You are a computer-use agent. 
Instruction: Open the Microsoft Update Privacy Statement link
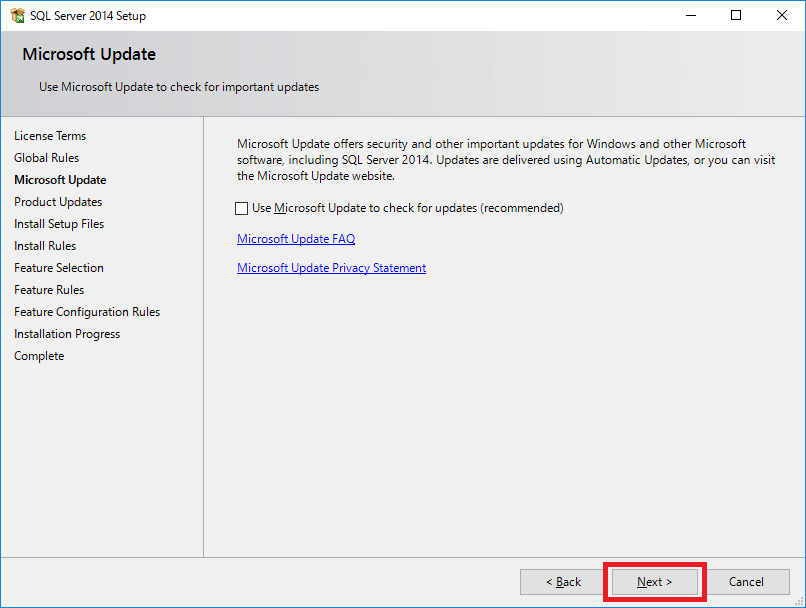pyautogui.click(x=332, y=268)
